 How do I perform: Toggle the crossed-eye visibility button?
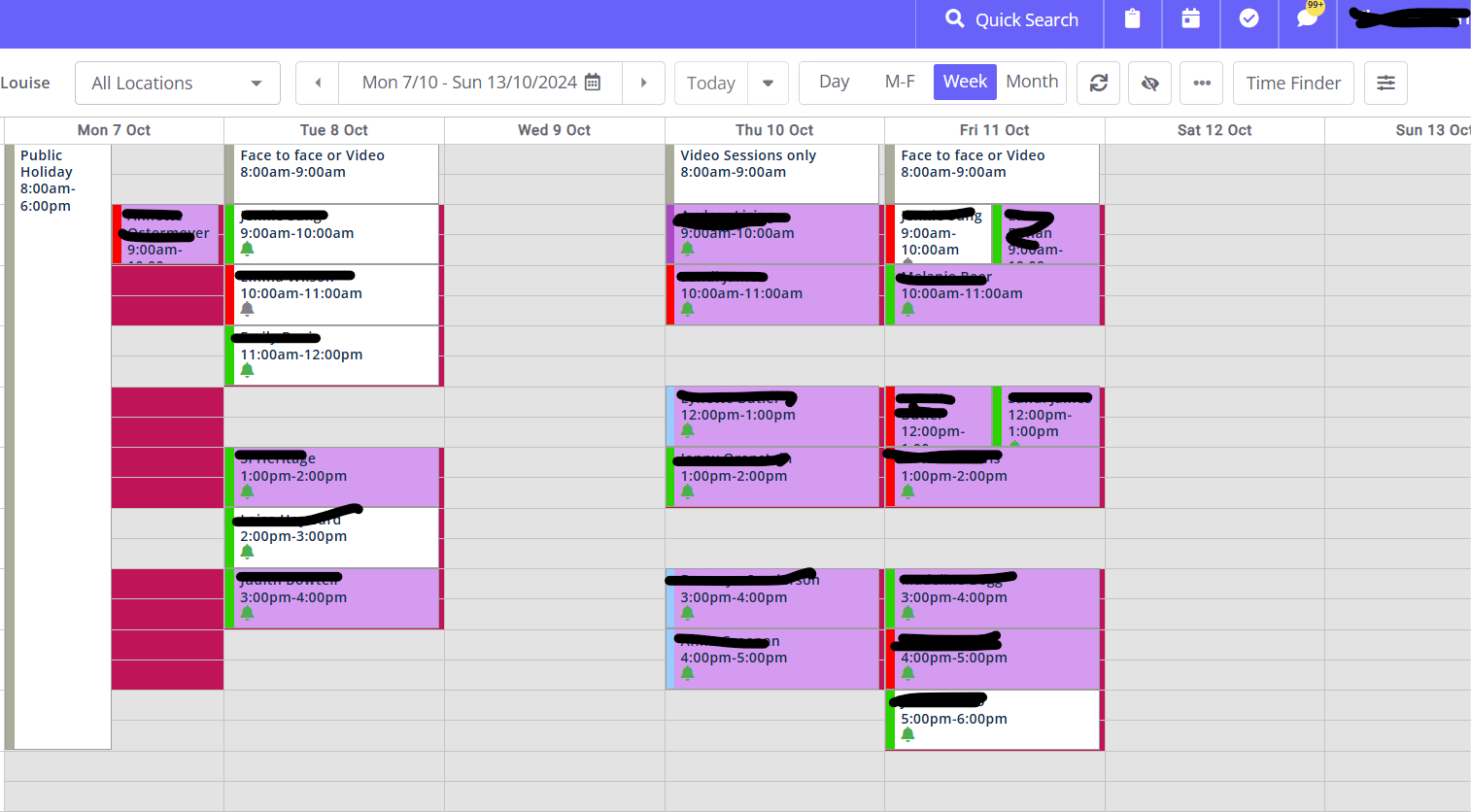(x=1150, y=84)
